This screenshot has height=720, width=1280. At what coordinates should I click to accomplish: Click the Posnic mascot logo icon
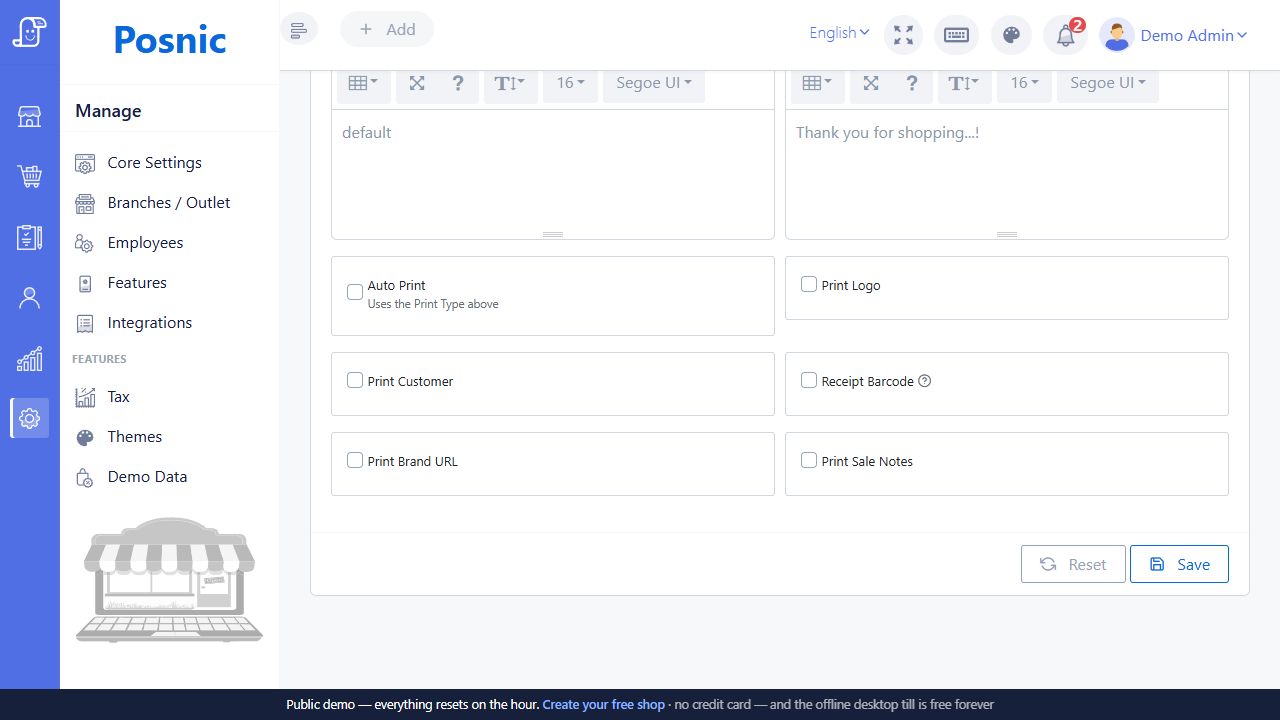30,32
